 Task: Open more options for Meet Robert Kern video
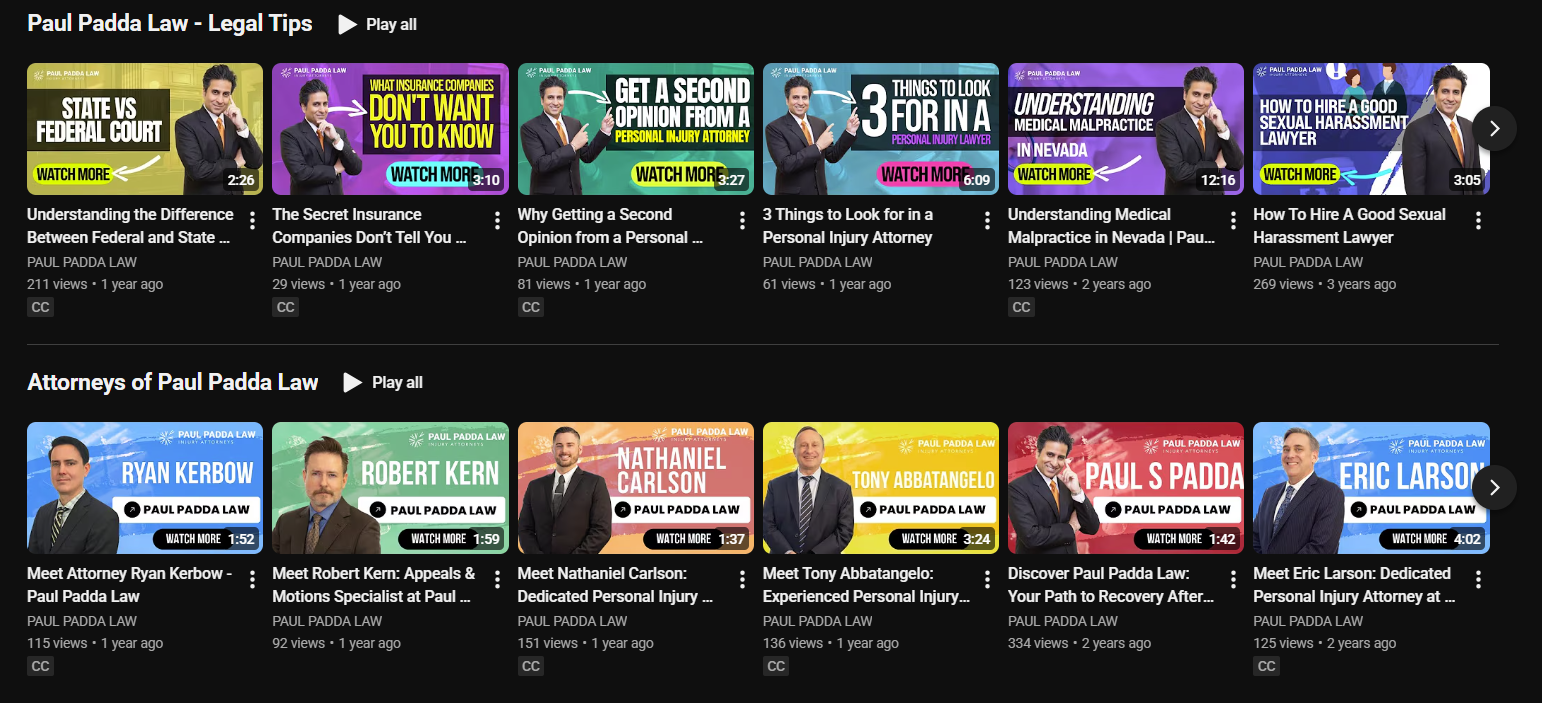497,579
